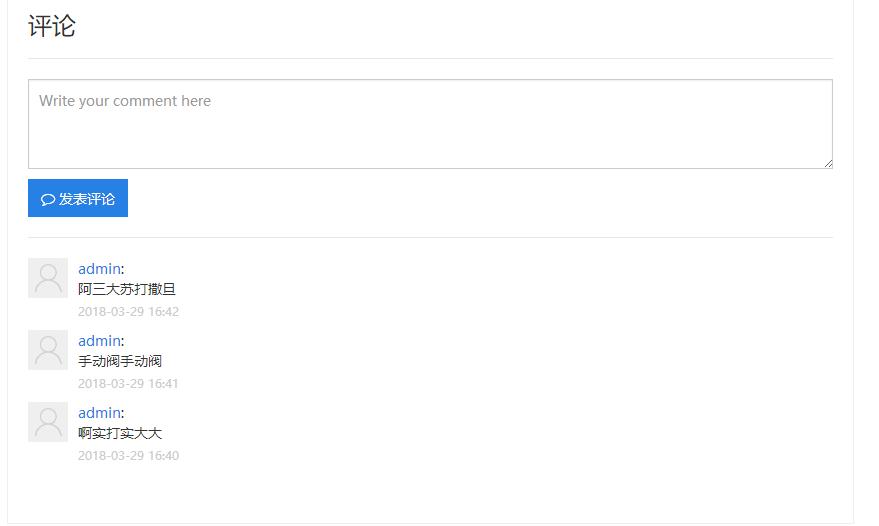Submit comment with the 发表评论 button
The height and width of the screenshot is (526, 879).
point(78,198)
